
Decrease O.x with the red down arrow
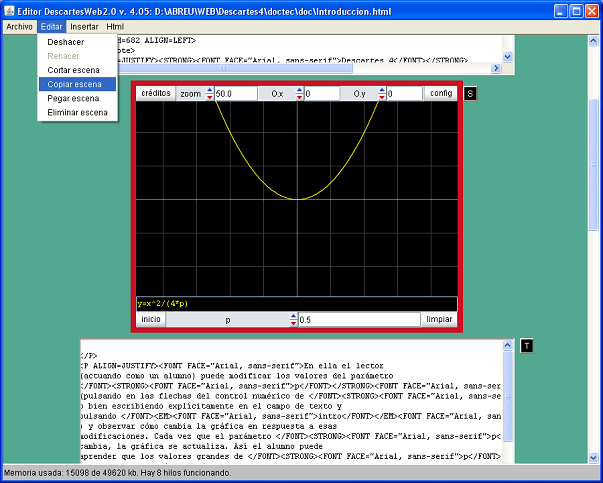299,97
